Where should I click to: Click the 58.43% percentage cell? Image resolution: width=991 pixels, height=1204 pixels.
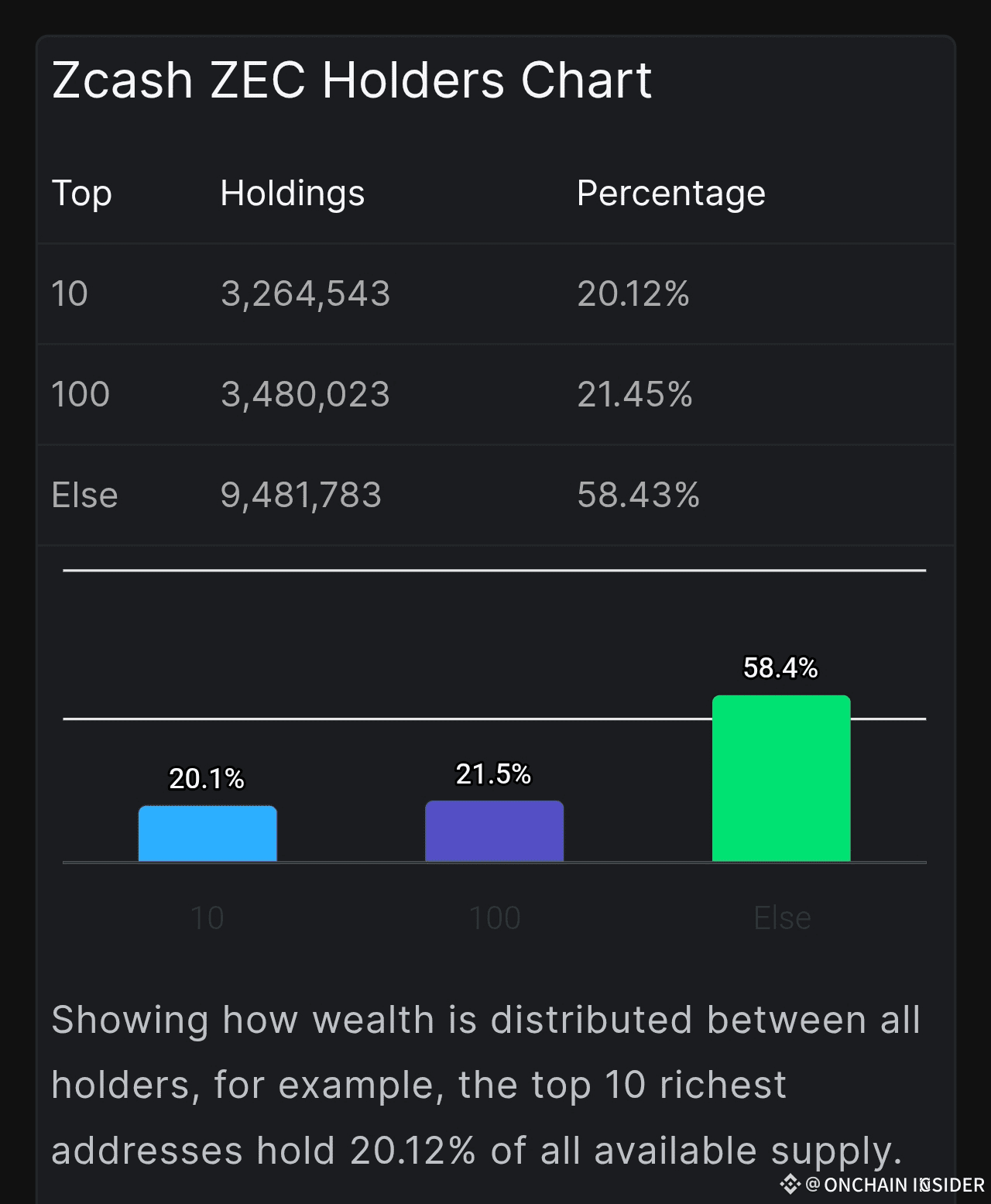[638, 496]
